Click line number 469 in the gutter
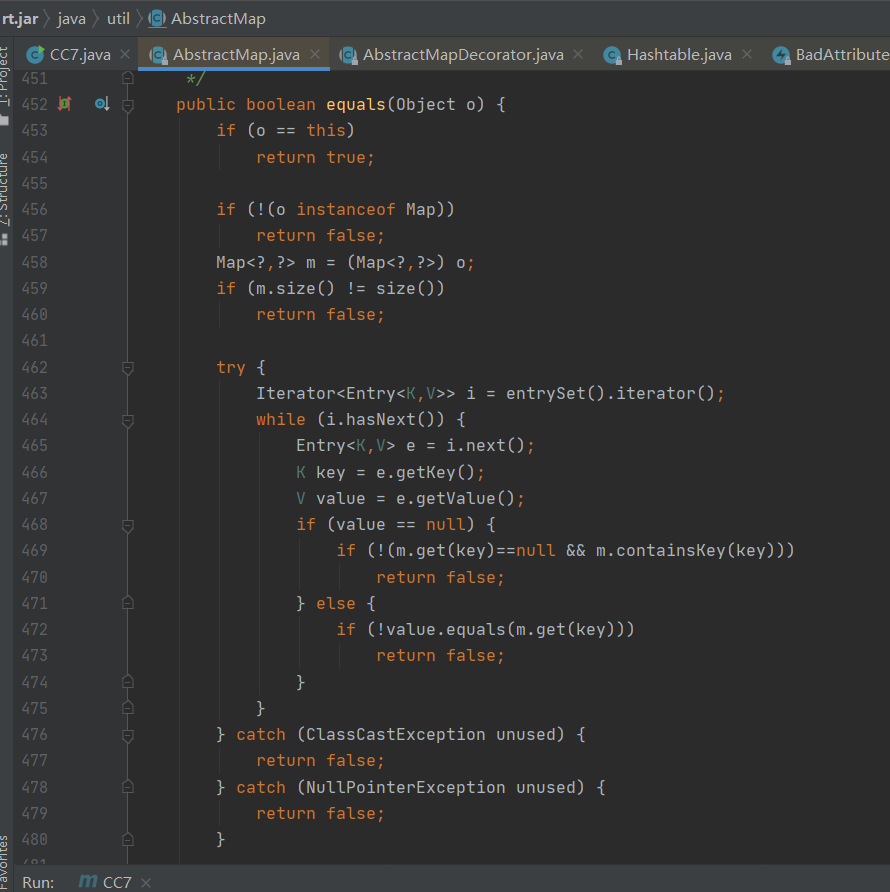 pos(35,551)
